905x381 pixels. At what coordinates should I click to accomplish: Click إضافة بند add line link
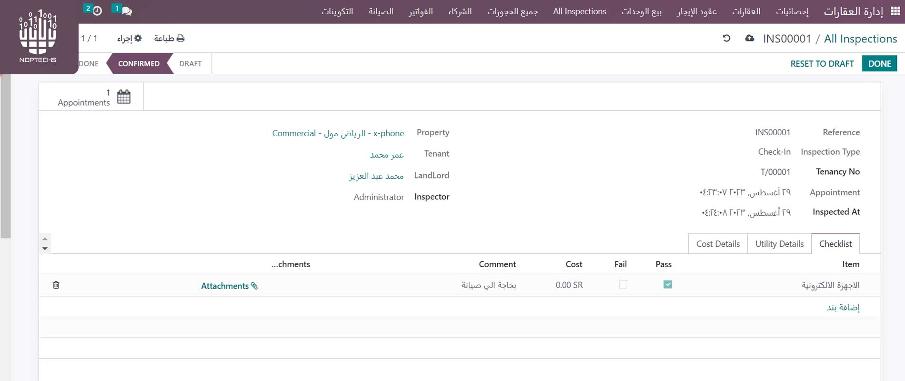coord(843,308)
